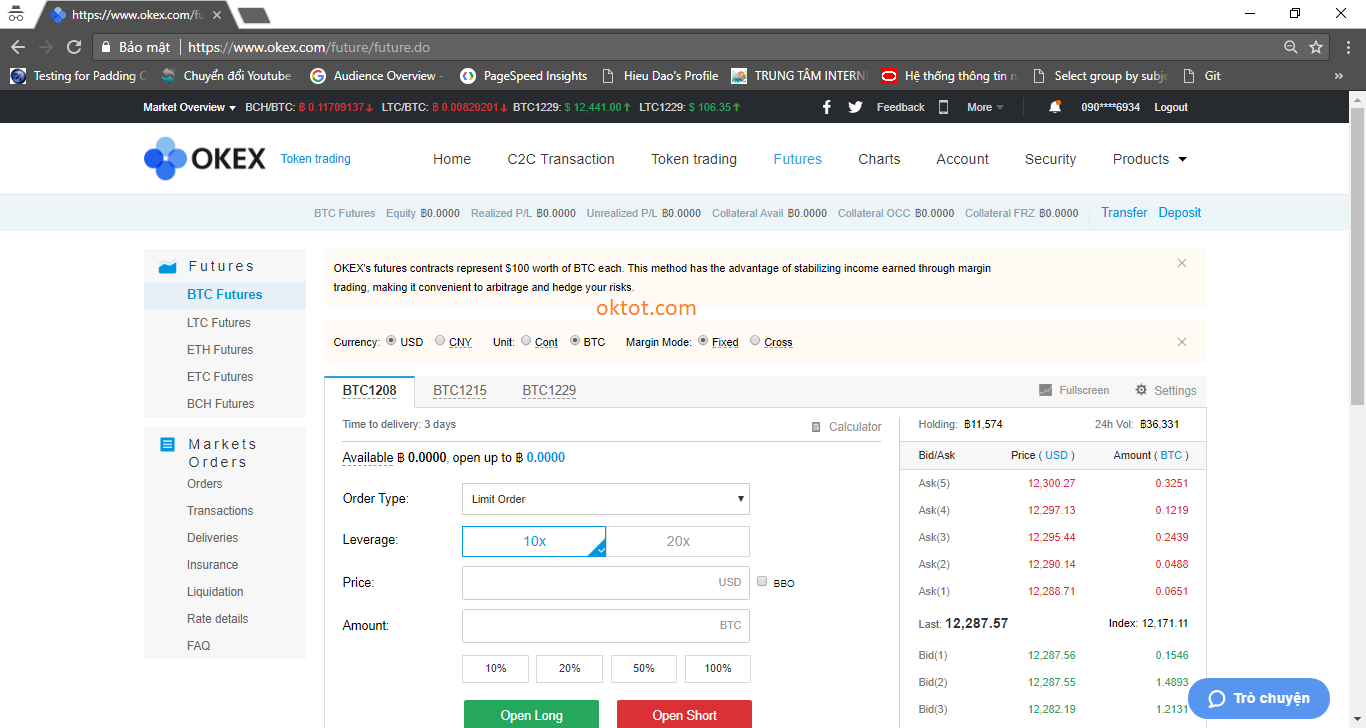Image resolution: width=1366 pixels, height=728 pixels.
Task: Click the mobile phone app icon
Action: pos(943,107)
